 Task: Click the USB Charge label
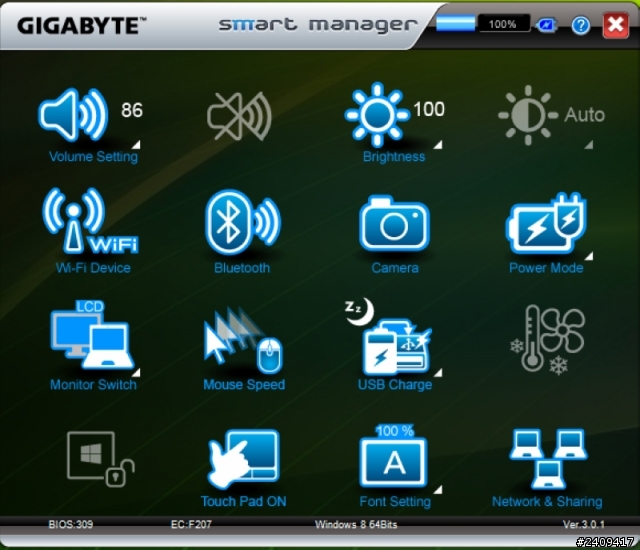click(395, 385)
